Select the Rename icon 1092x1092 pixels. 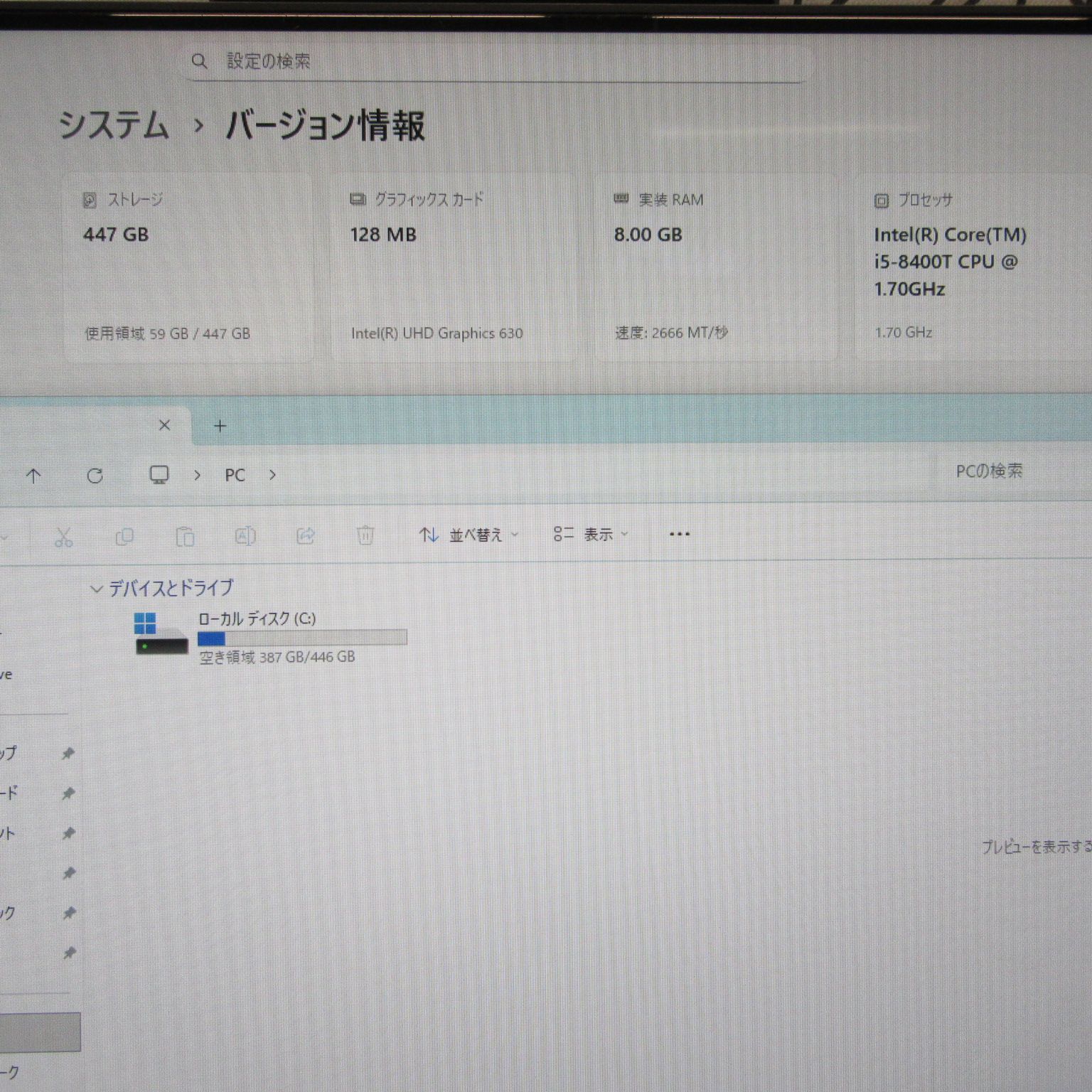pos(246,537)
